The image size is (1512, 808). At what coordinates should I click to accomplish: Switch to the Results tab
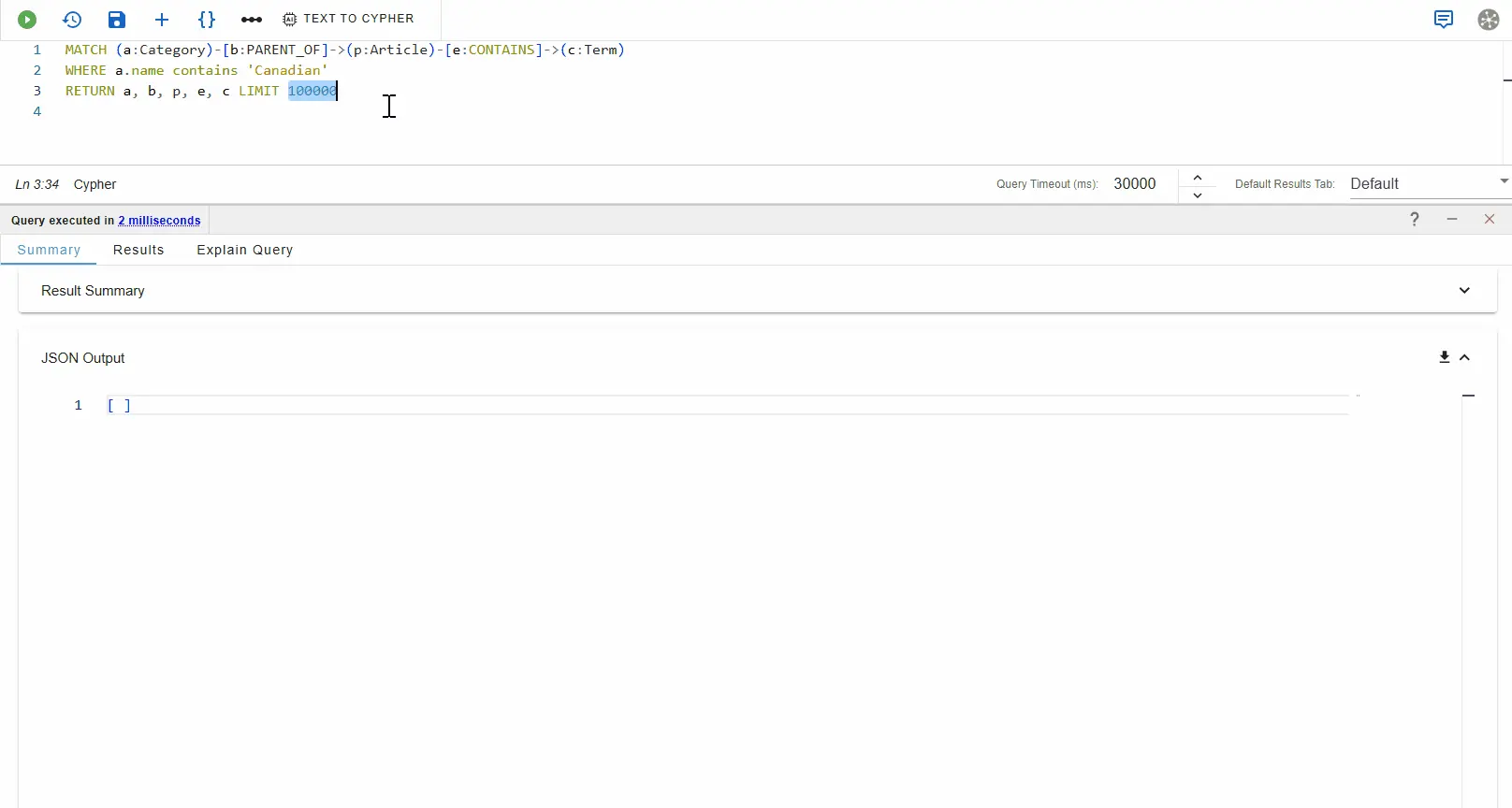(x=138, y=250)
